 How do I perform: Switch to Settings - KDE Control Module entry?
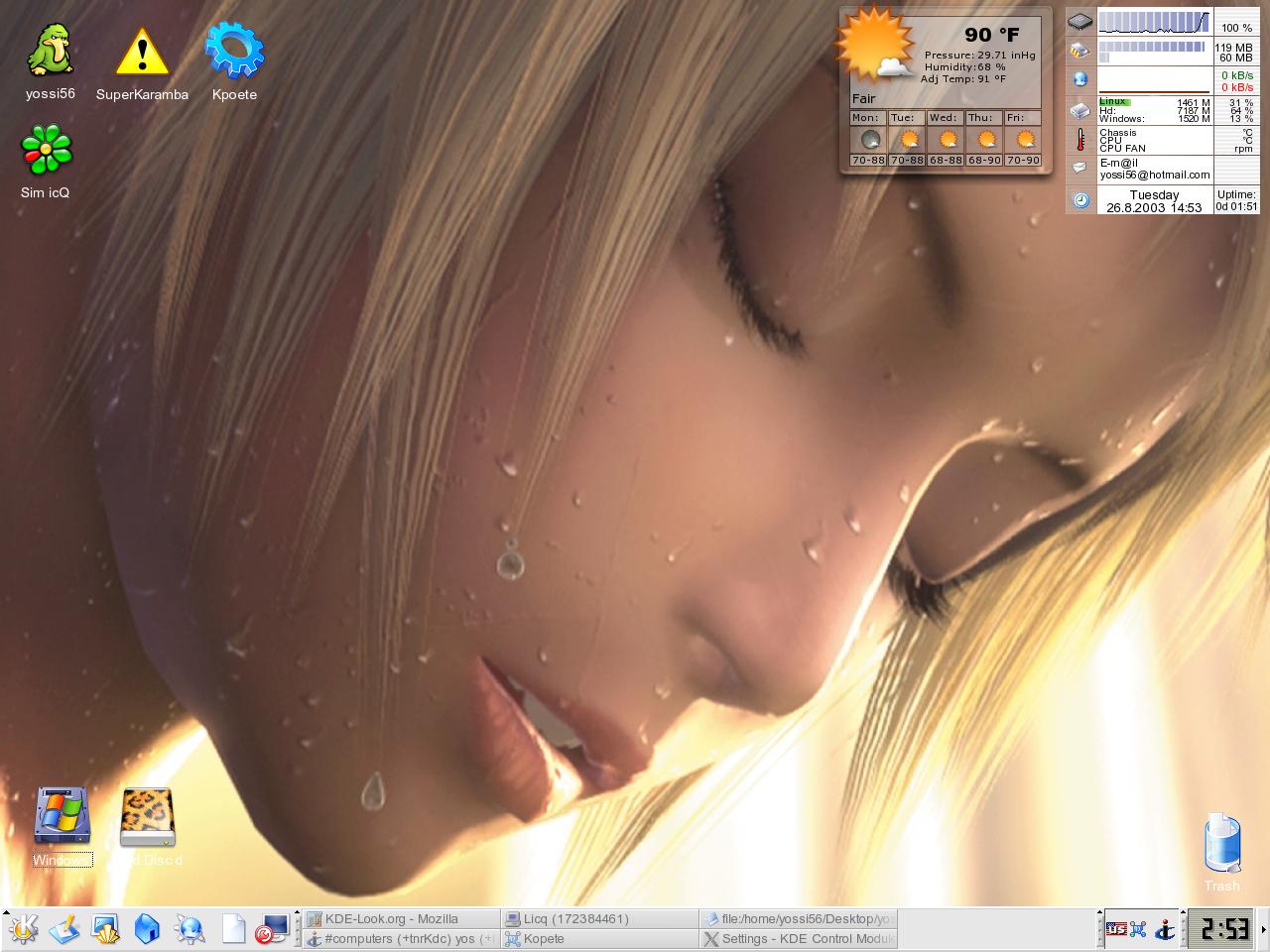[798, 939]
